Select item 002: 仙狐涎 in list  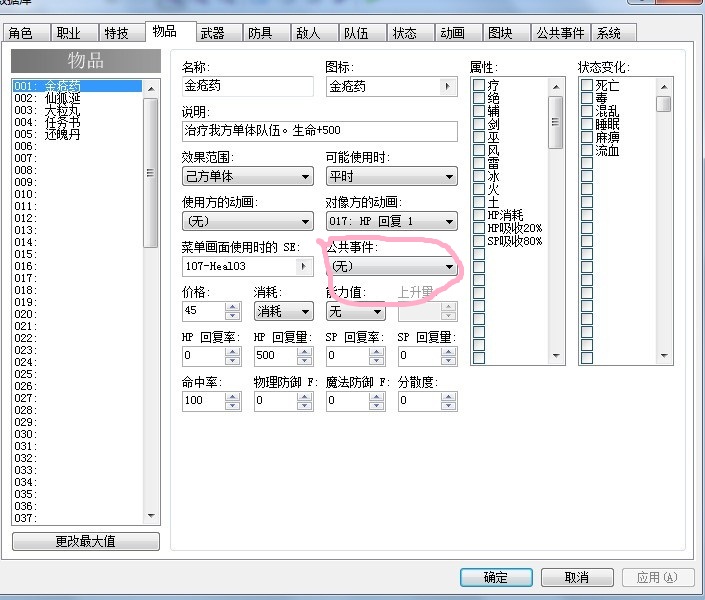[x=77, y=98]
